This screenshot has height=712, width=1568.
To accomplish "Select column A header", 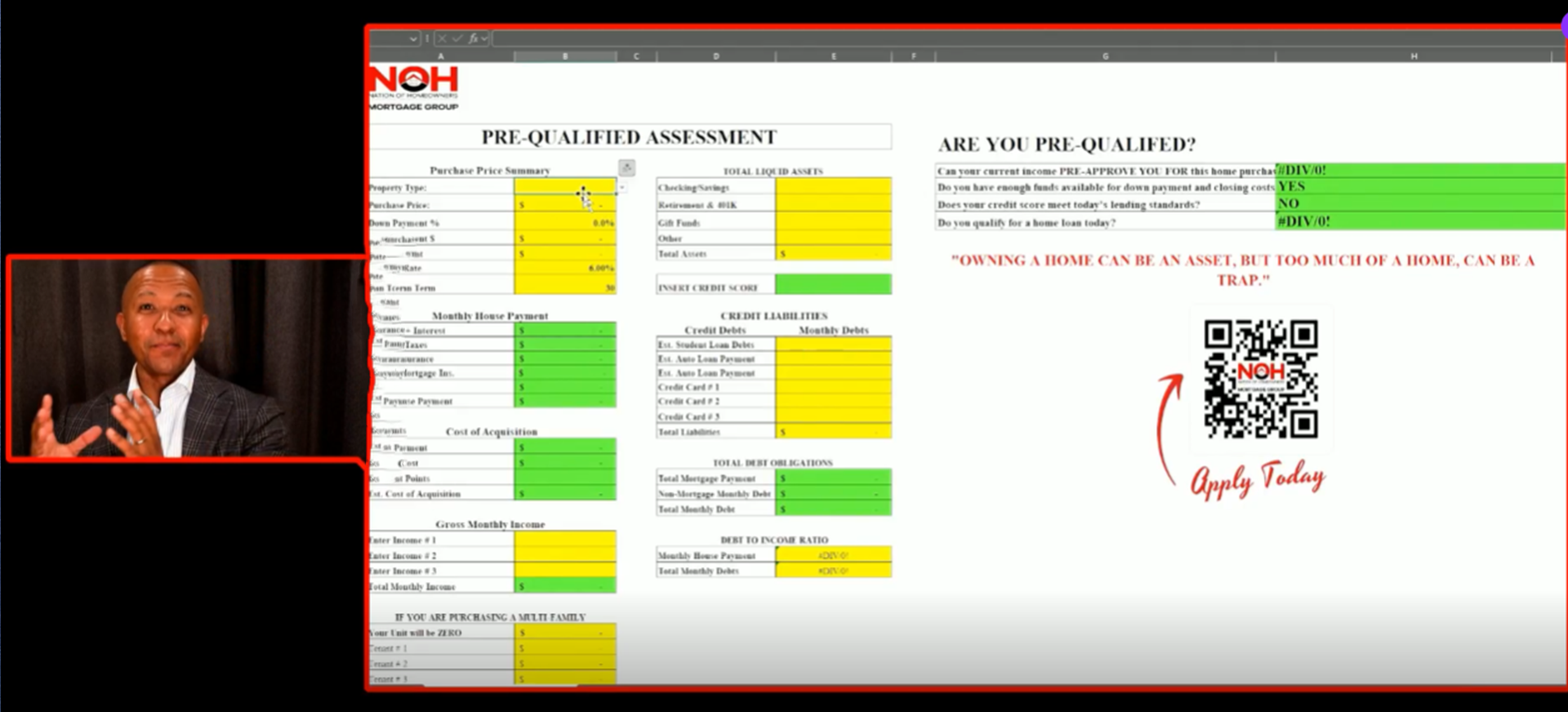I will coord(441,56).
